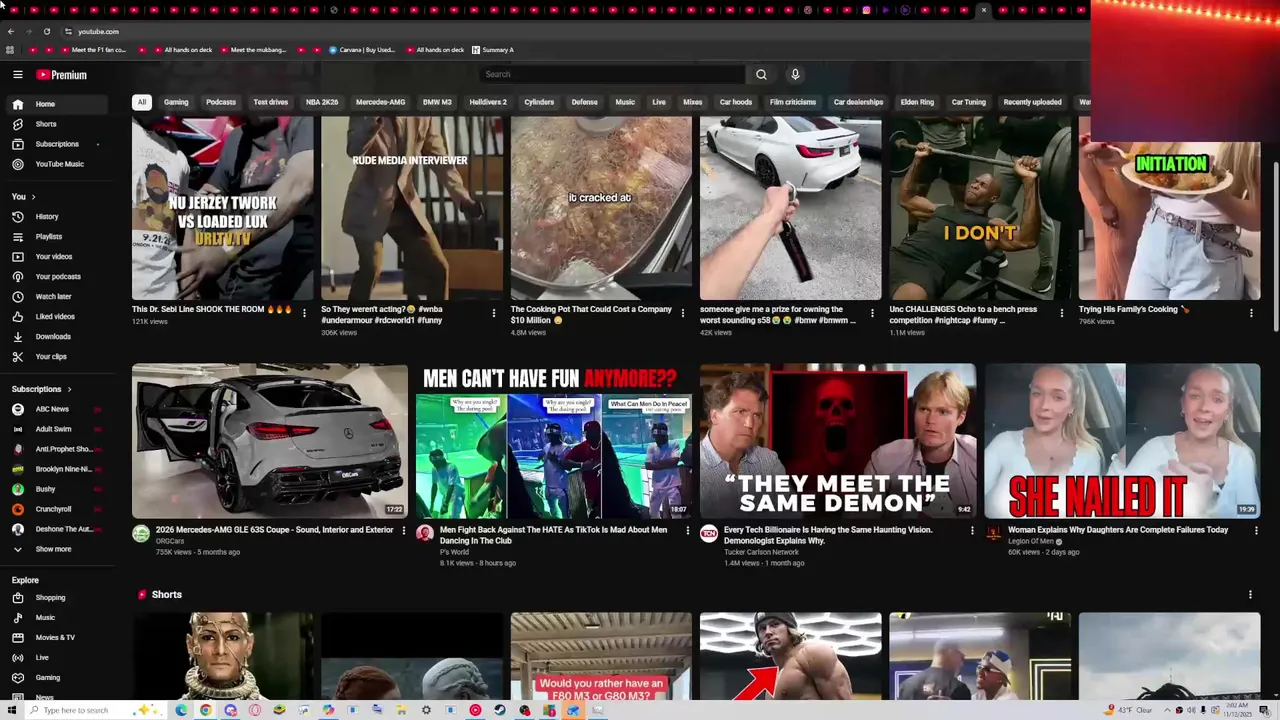This screenshot has height=720, width=1280.
Task: Open Chrome from the taskbar
Action: 205,710
